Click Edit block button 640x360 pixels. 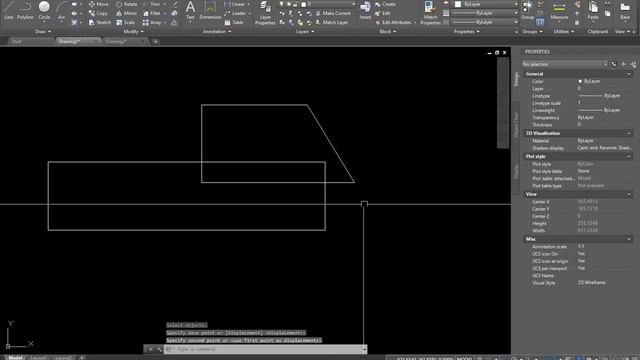click(x=382, y=13)
